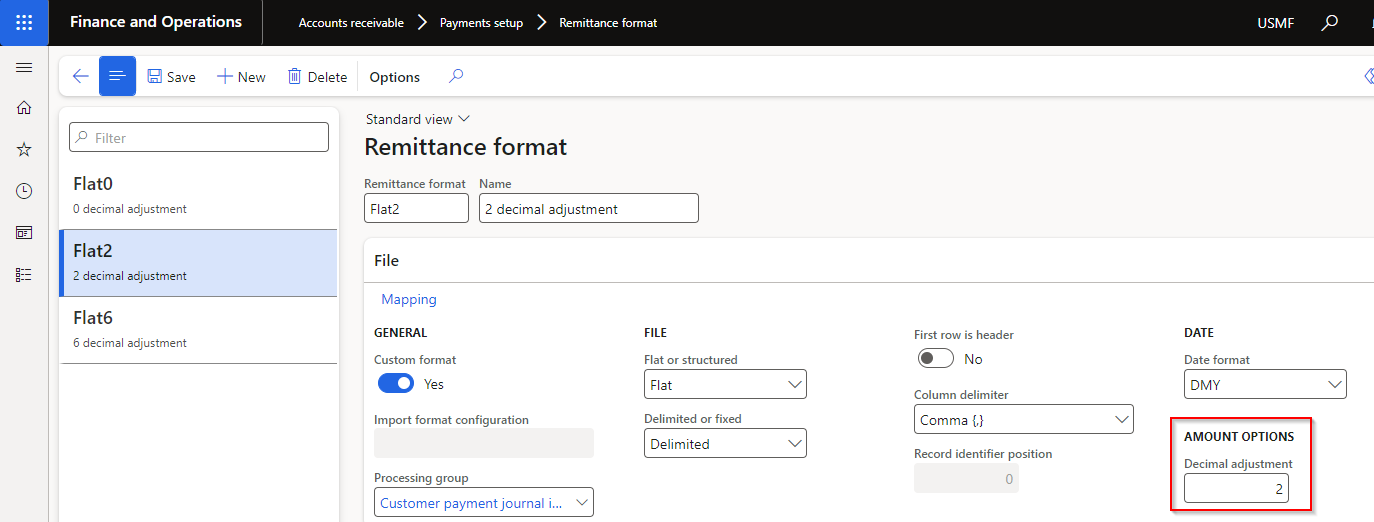Toggle the Custom format switch

(396, 383)
